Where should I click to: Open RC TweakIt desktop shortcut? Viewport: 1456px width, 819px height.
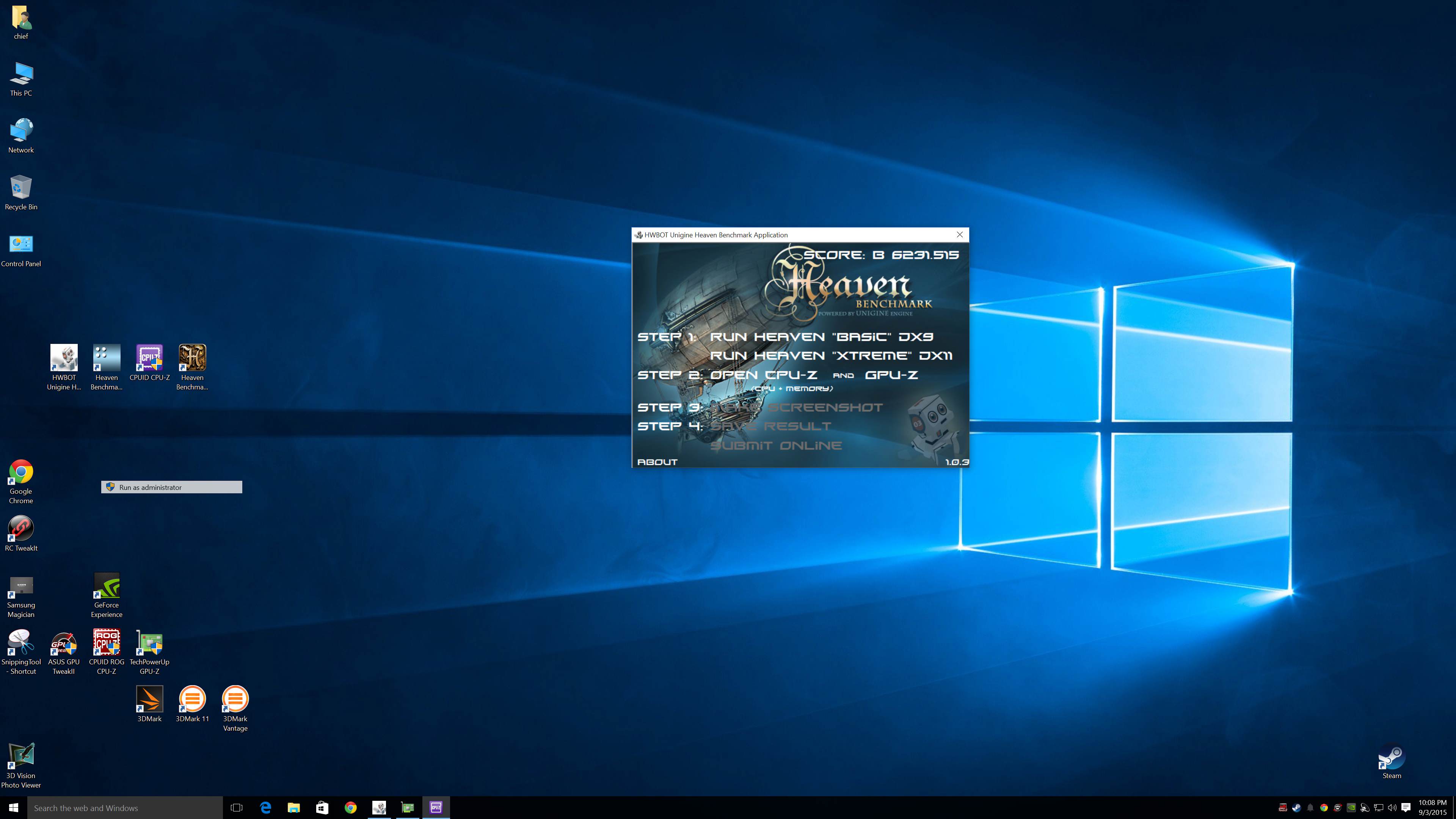[x=21, y=533]
